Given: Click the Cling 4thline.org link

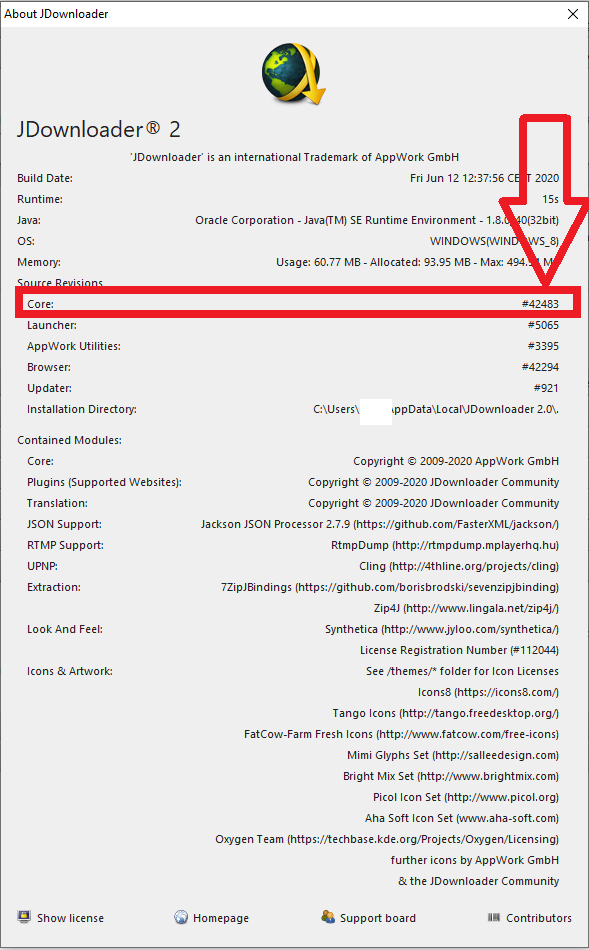Looking at the screenshot, I should [x=459, y=566].
